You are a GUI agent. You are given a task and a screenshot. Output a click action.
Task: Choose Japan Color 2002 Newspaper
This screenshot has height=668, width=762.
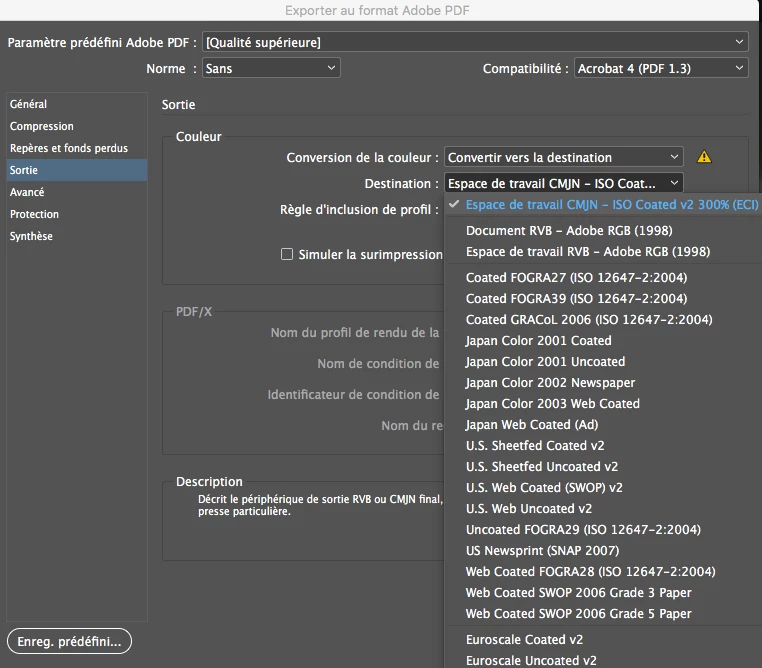coord(603,382)
